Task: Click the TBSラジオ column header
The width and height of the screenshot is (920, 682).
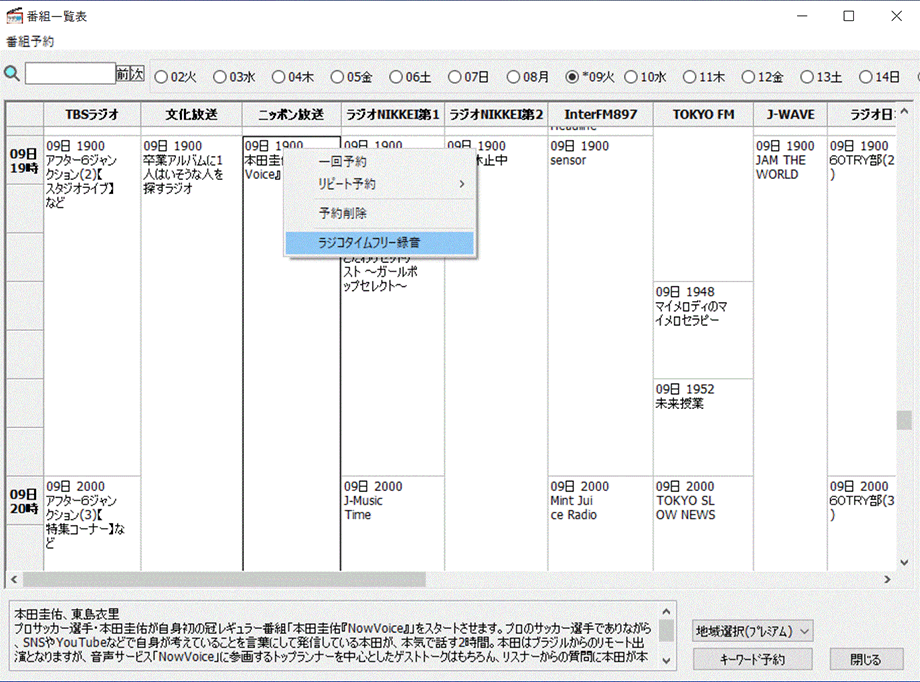Action: point(92,114)
